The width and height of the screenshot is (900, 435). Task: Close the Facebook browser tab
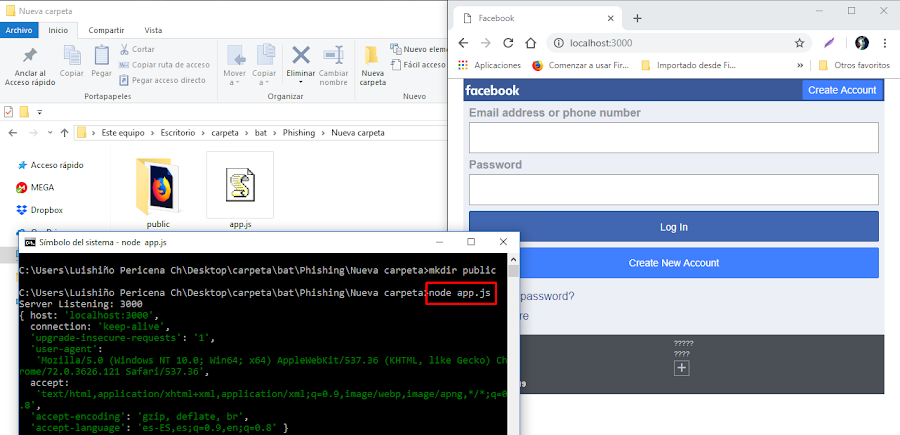coord(610,18)
